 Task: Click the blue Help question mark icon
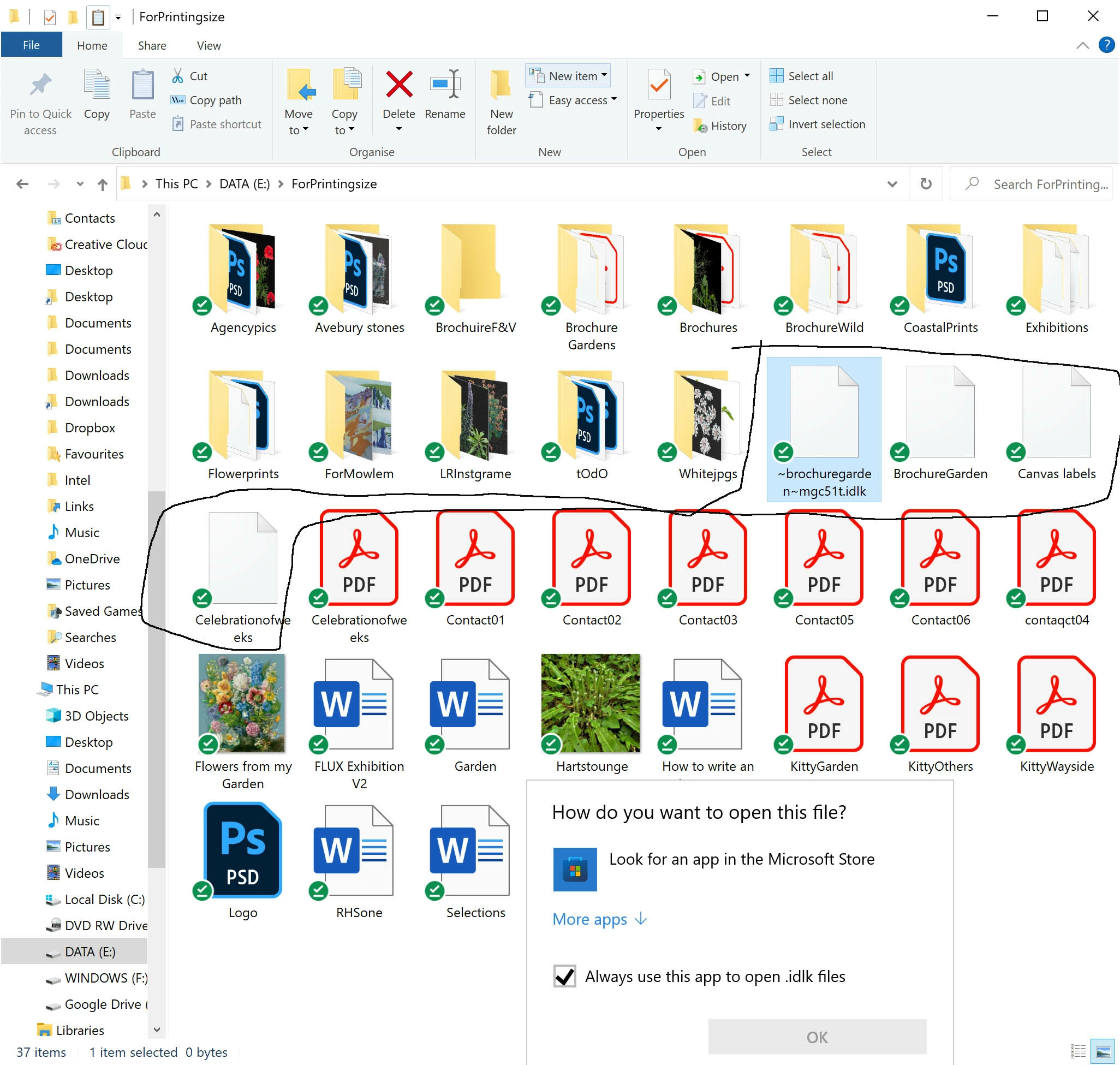point(1106,45)
